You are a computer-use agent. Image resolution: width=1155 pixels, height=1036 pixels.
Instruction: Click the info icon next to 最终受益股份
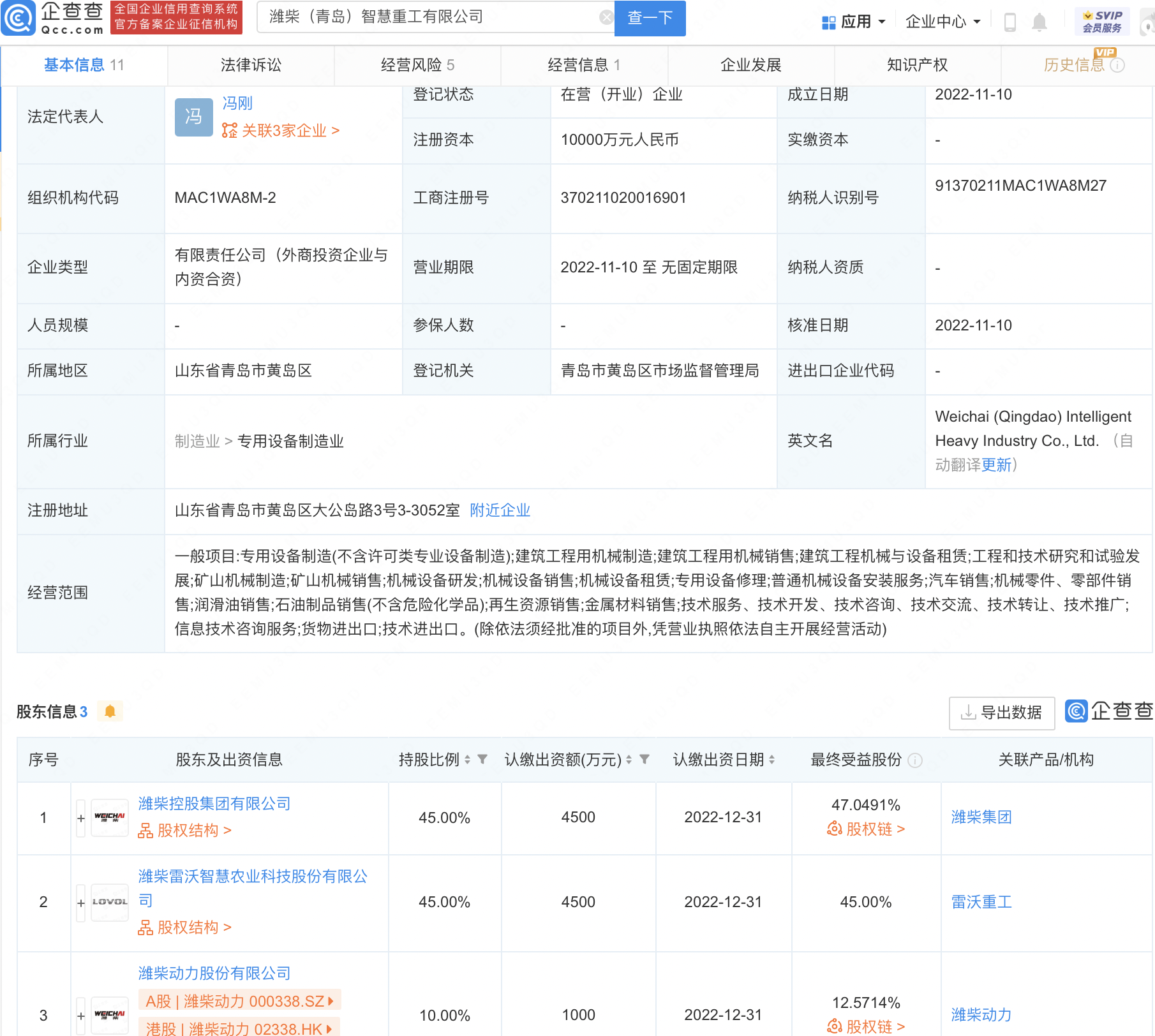tap(915, 760)
